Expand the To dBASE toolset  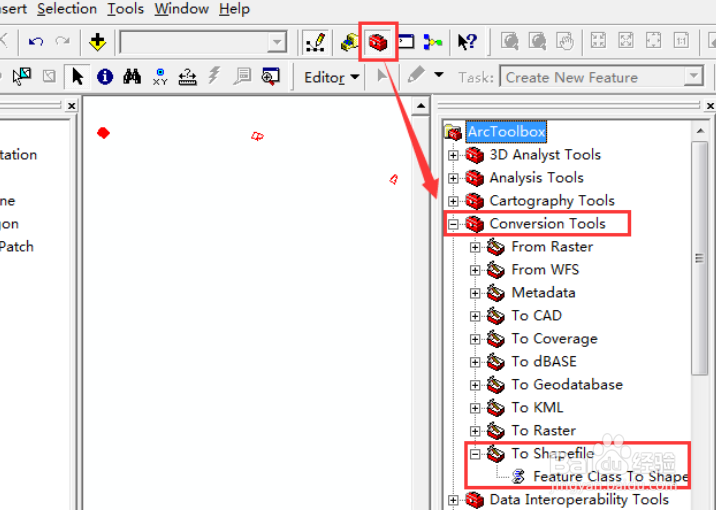(x=475, y=362)
